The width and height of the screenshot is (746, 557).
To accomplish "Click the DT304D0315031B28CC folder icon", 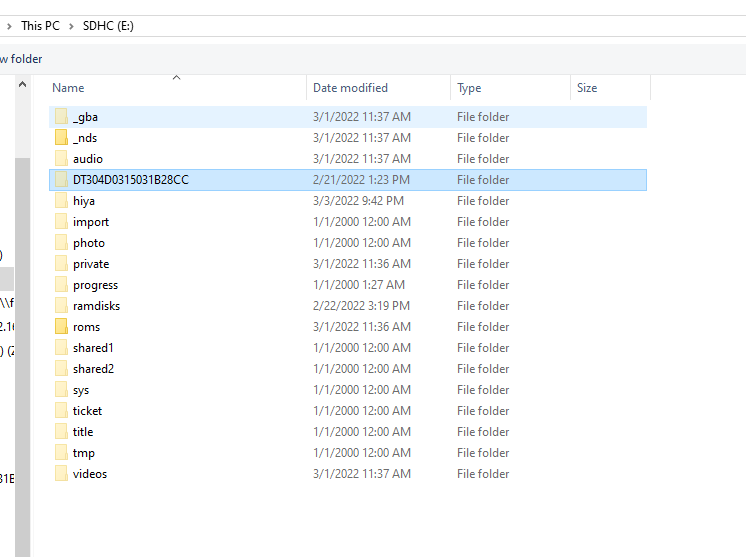I will tap(61, 179).
